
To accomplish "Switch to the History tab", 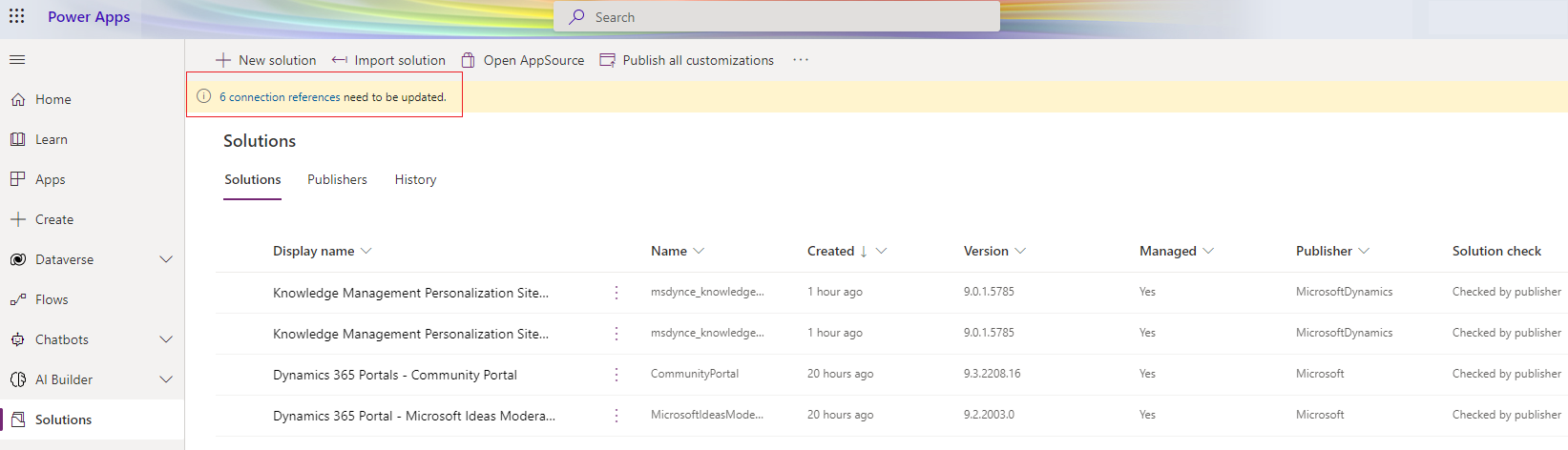I will click(x=415, y=179).
